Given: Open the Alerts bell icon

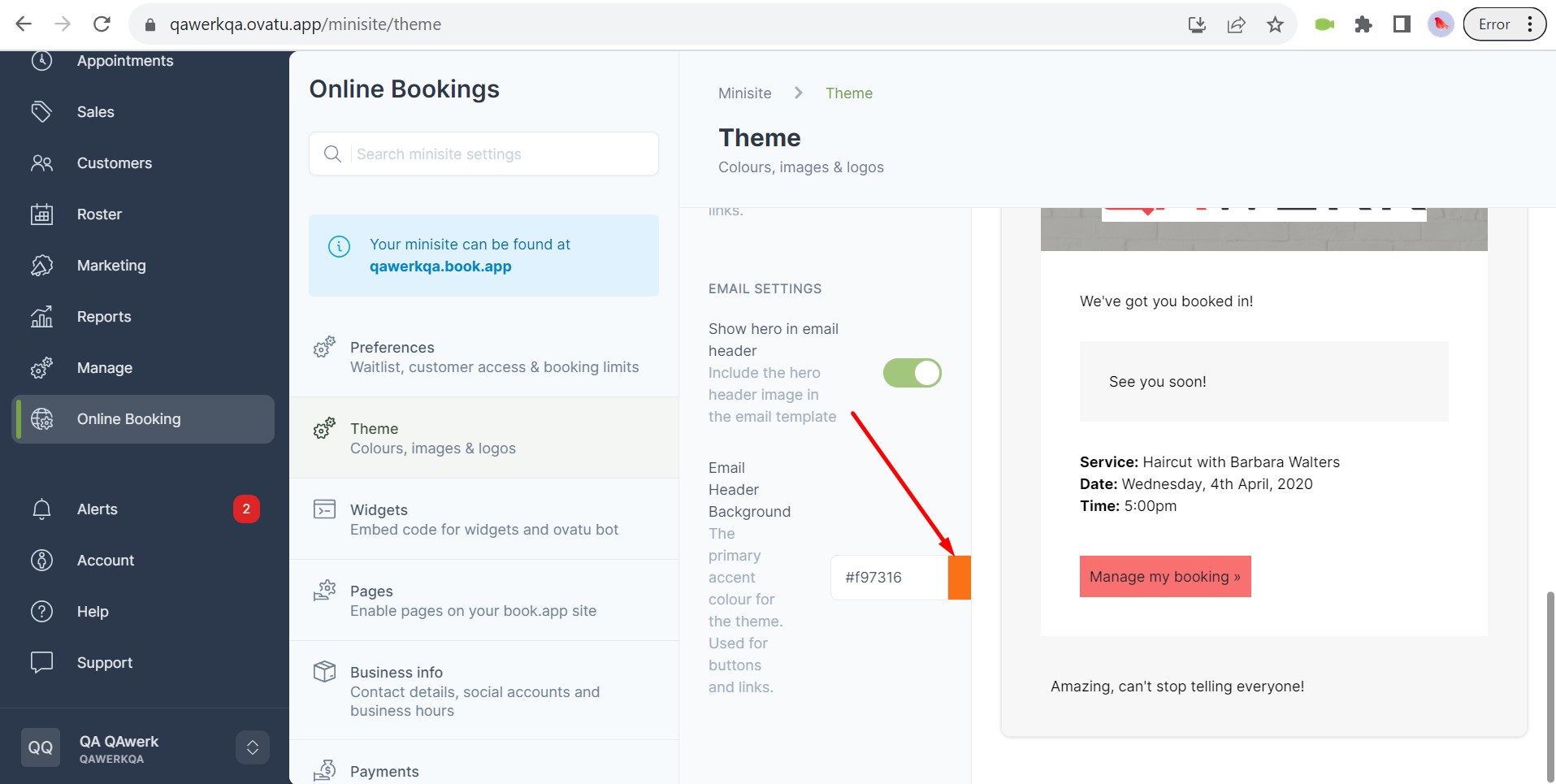Looking at the screenshot, I should [41, 509].
